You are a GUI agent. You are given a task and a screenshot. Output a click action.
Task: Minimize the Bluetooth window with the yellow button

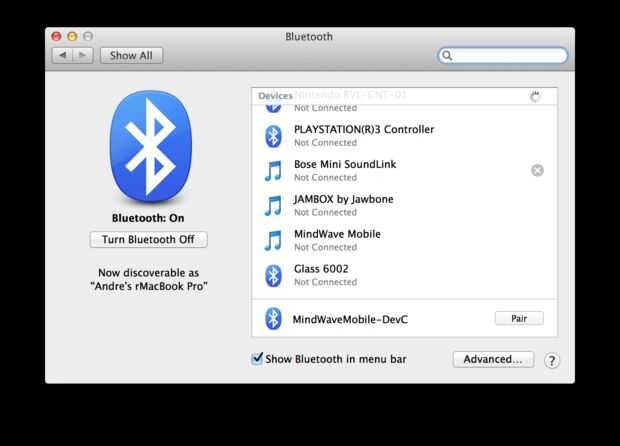72,36
